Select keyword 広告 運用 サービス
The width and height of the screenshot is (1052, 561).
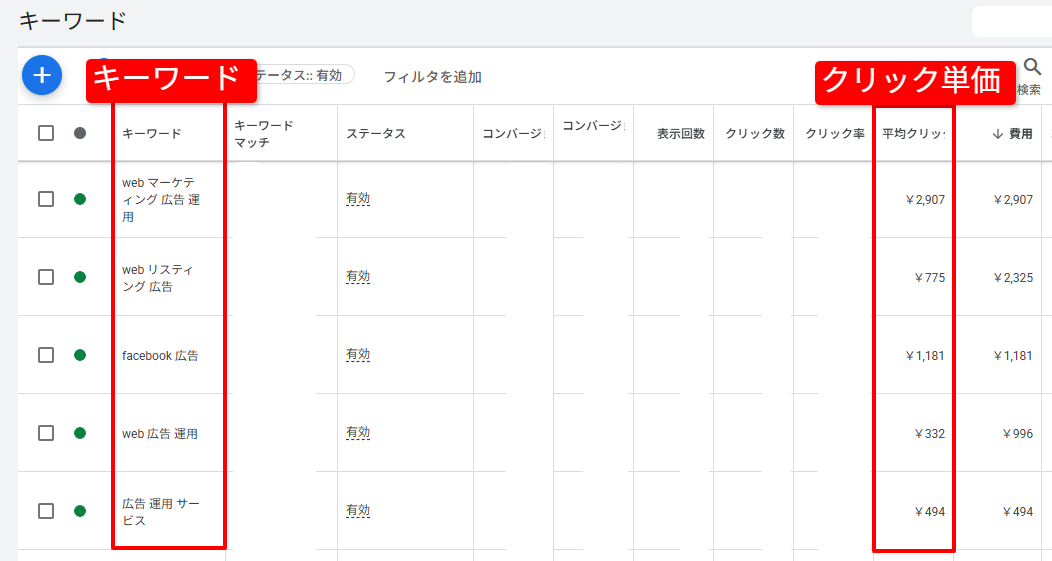(x=161, y=512)
